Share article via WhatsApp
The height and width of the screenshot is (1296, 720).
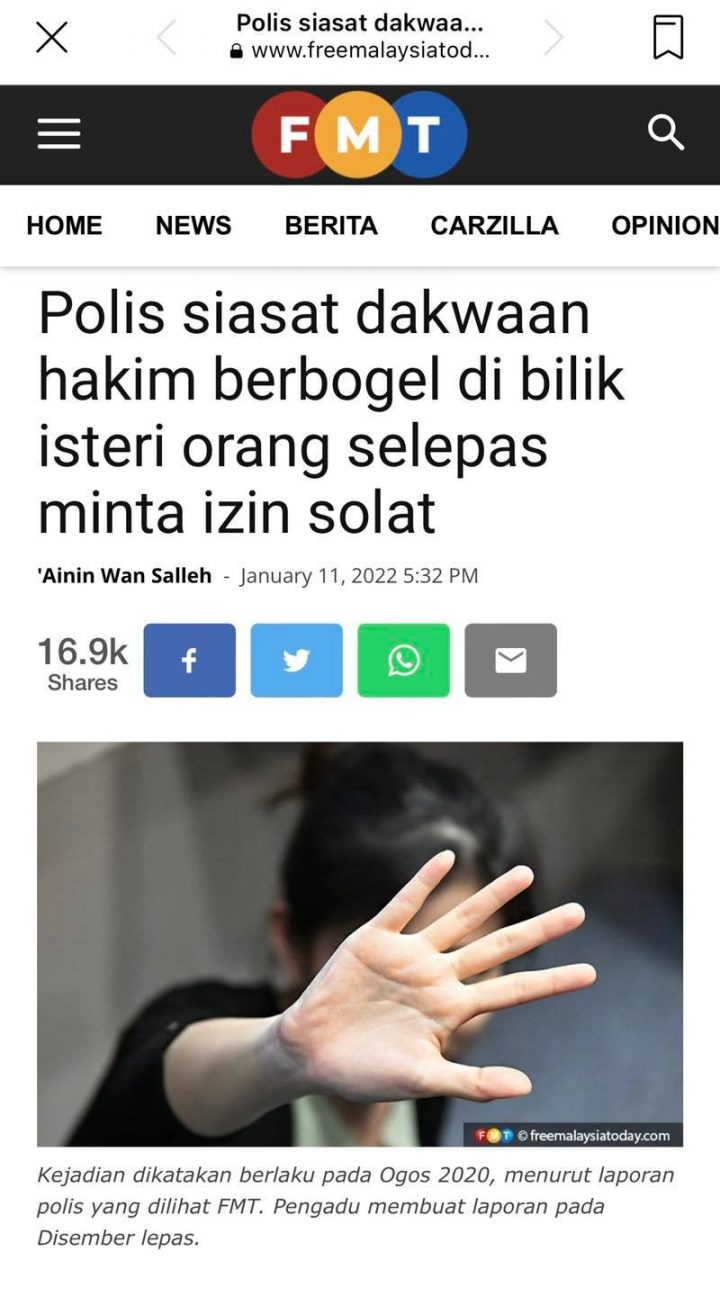(404, 660)
